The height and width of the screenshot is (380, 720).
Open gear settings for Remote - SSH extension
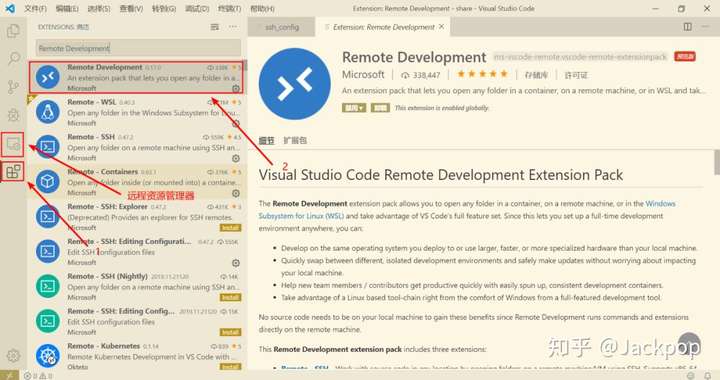pyautogui.click(x=236, y=158)
